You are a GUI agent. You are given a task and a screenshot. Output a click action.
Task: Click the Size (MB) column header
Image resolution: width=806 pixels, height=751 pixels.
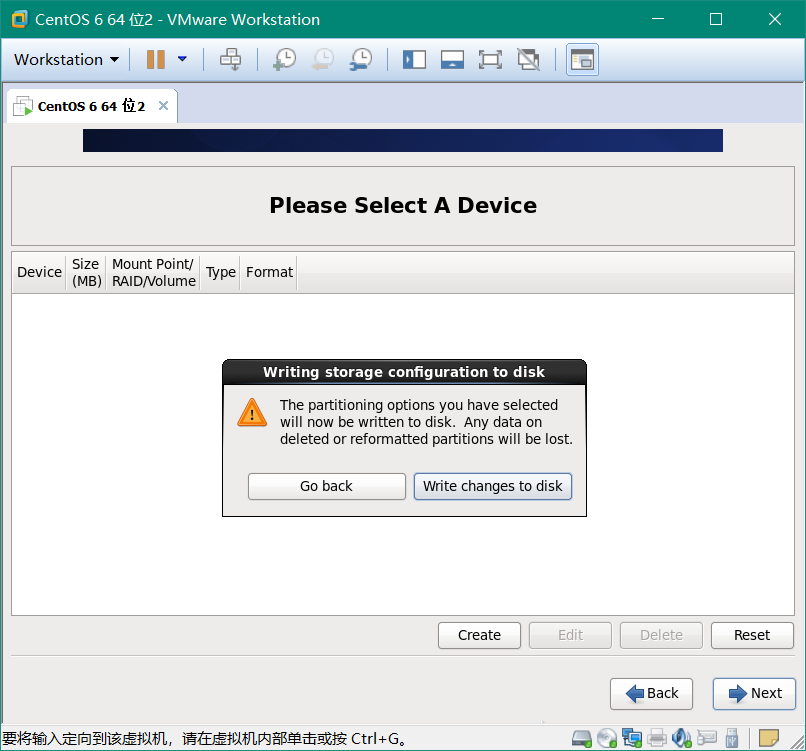coord(86,272)
